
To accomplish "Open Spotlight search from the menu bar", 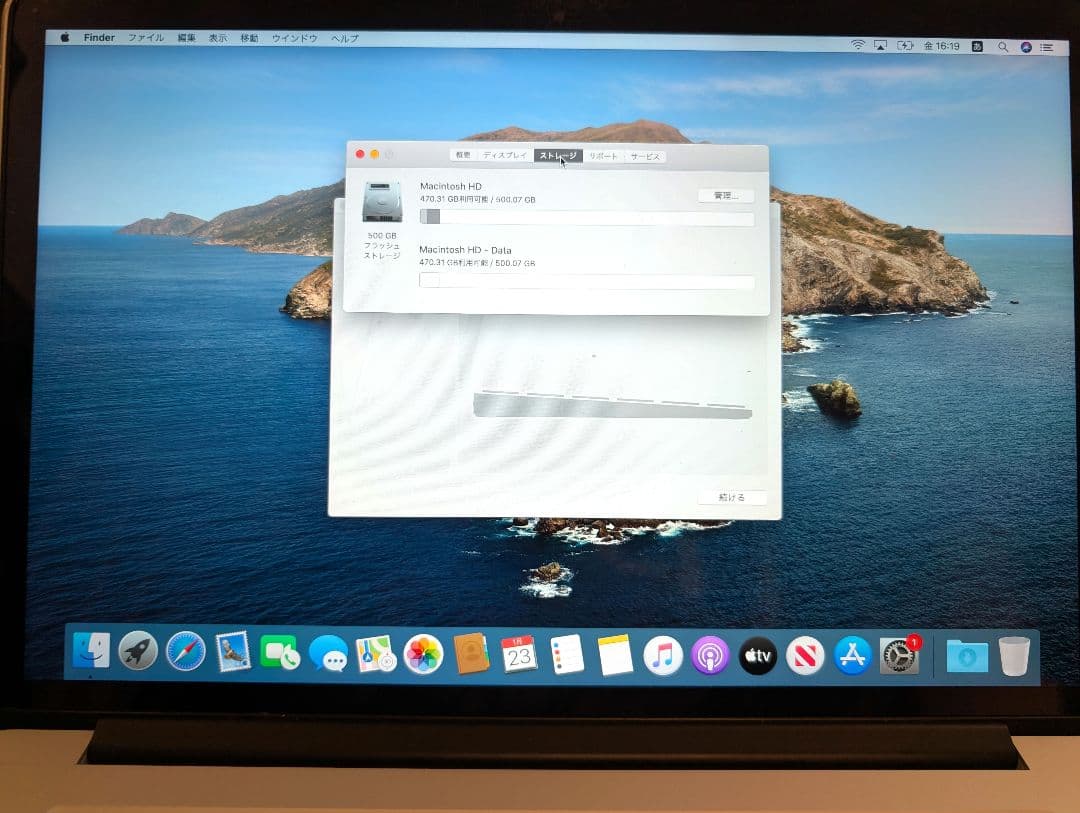I will pos(1003,45).
